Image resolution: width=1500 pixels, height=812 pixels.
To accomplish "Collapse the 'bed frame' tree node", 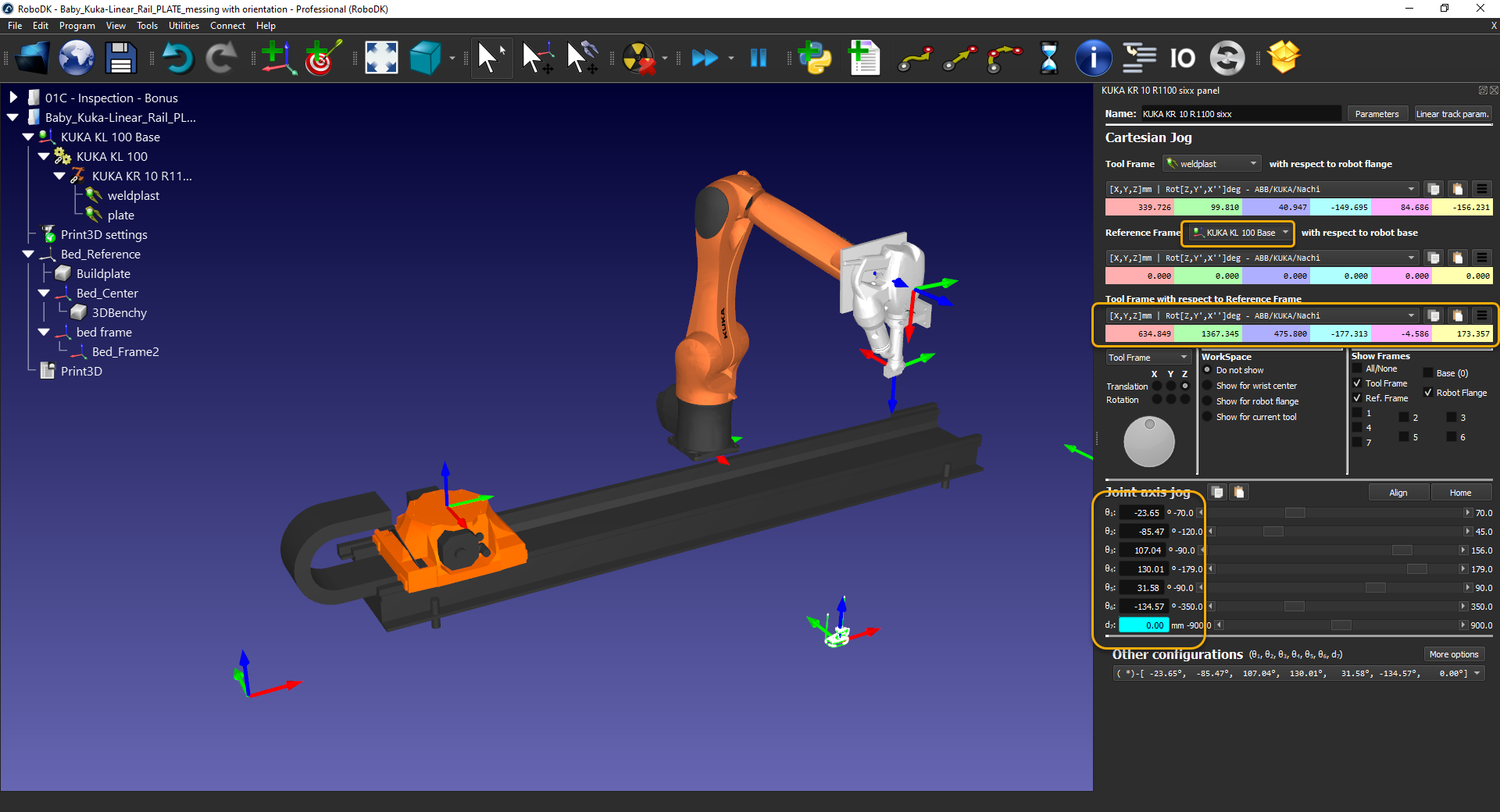I will (x=44, y=332).
